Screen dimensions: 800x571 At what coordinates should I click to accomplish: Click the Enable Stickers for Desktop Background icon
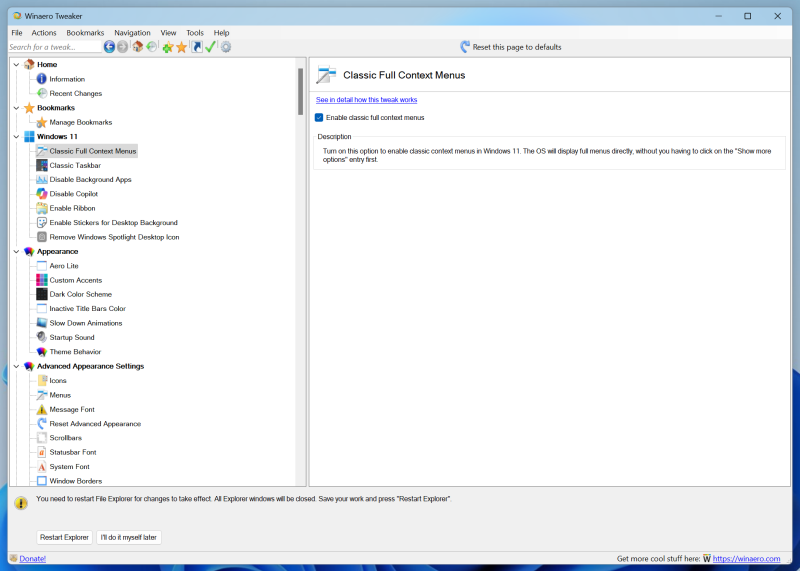pos(42,222)
